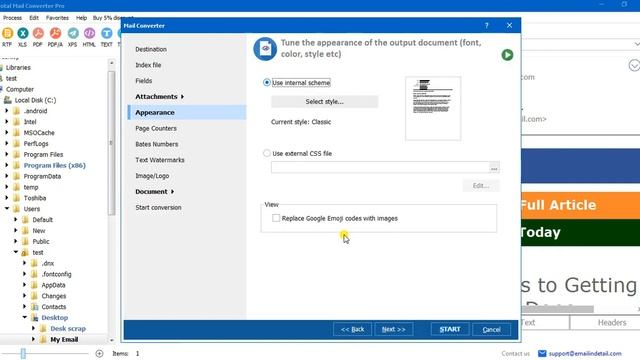Image resolution: width=640 pixels, height=360 pixels.
Task: Open the Edit menu
Action: [34, 18]
